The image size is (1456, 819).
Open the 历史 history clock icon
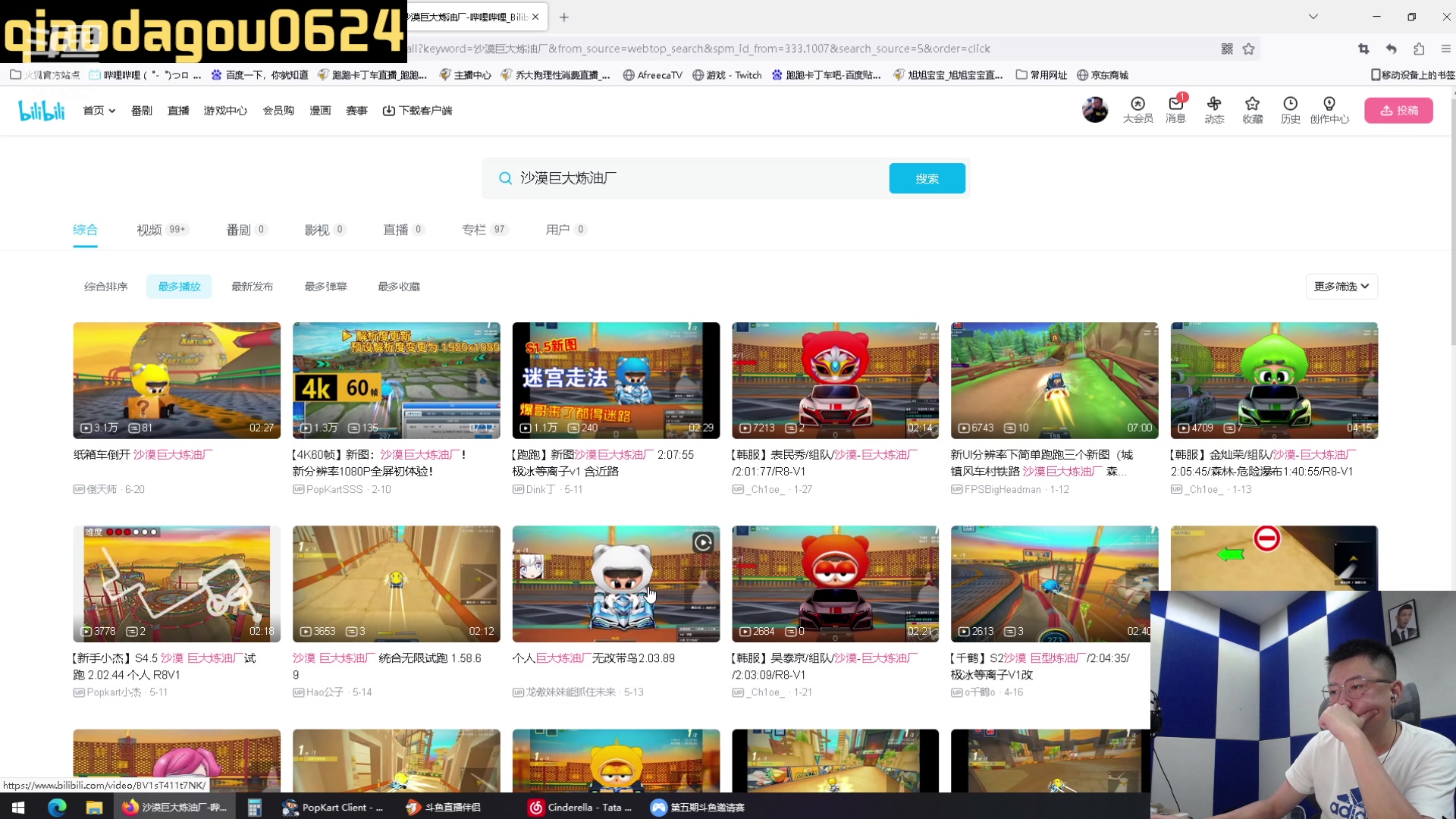click(1290, 110)
